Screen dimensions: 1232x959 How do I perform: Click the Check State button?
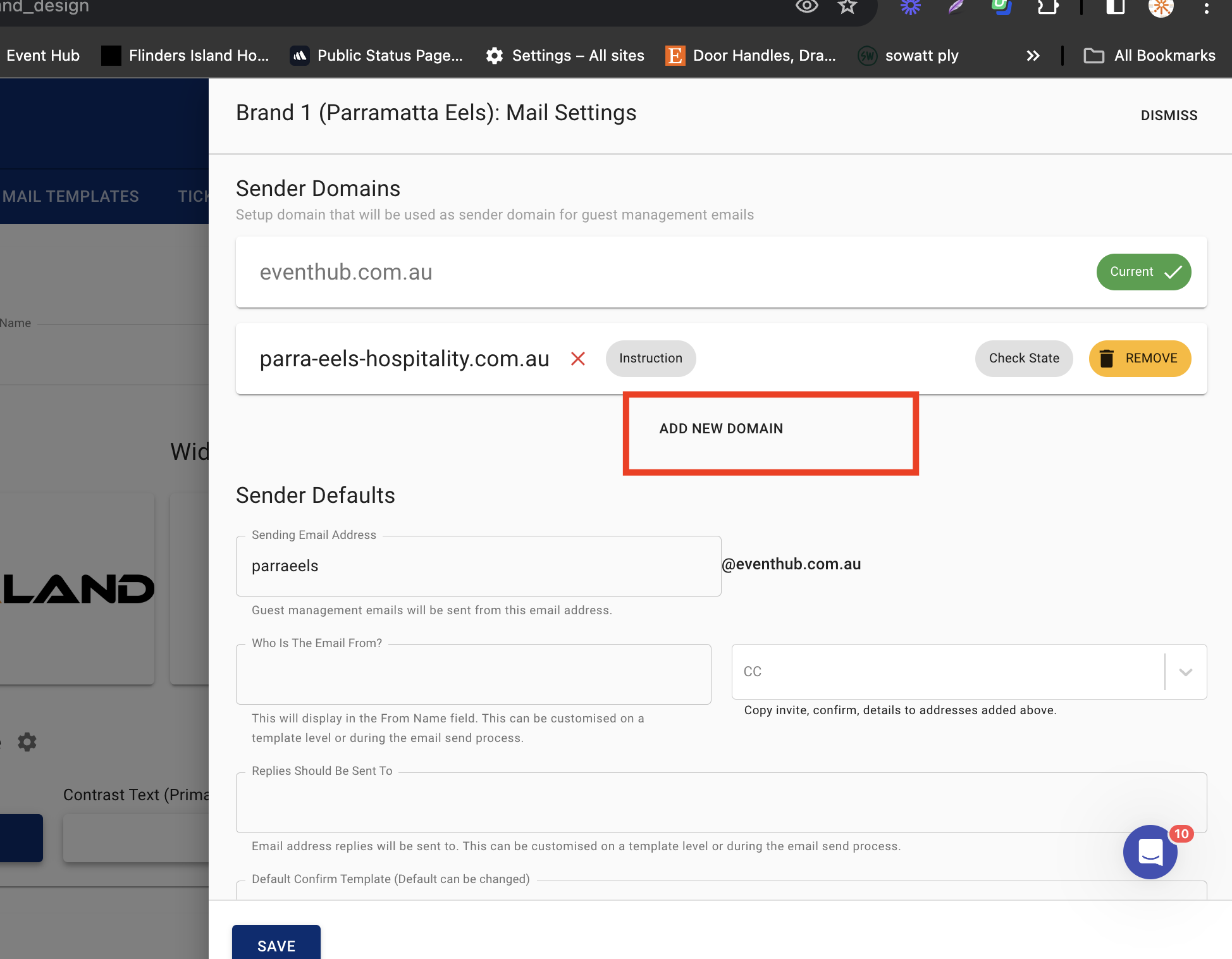coord(1023,359)
